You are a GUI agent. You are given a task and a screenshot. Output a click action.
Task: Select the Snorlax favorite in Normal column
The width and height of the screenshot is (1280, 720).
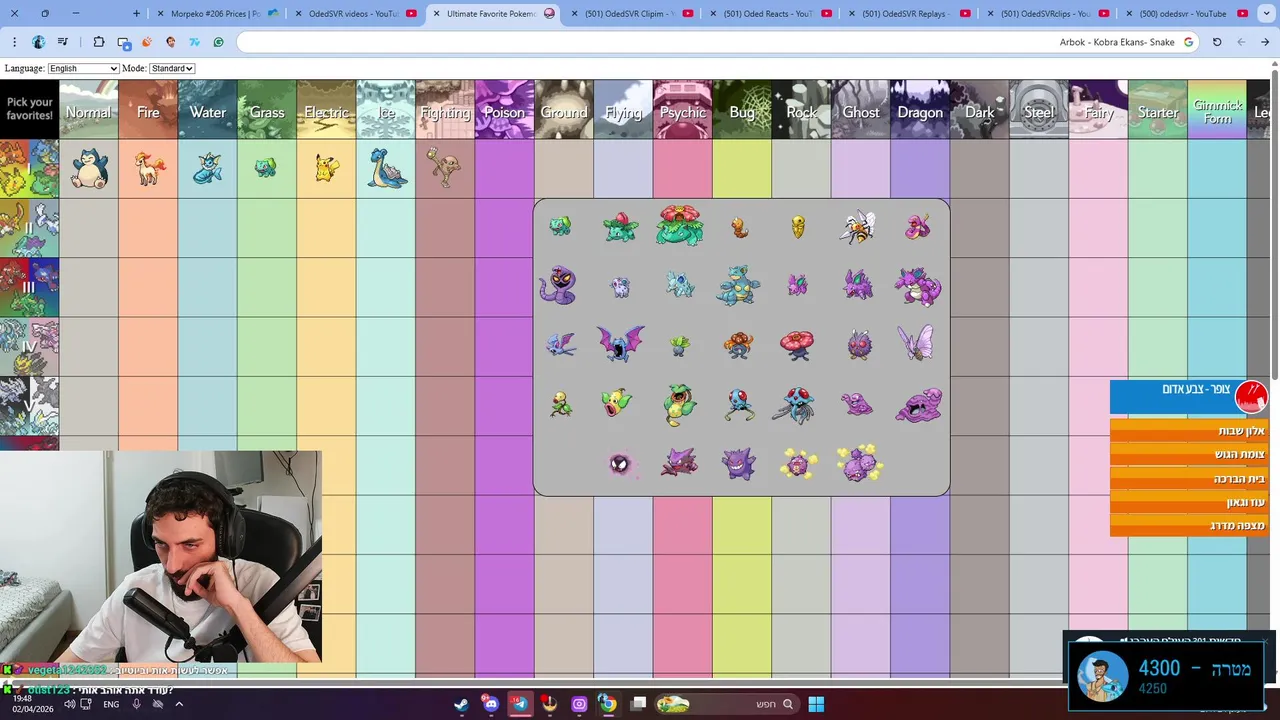(89, 168)
